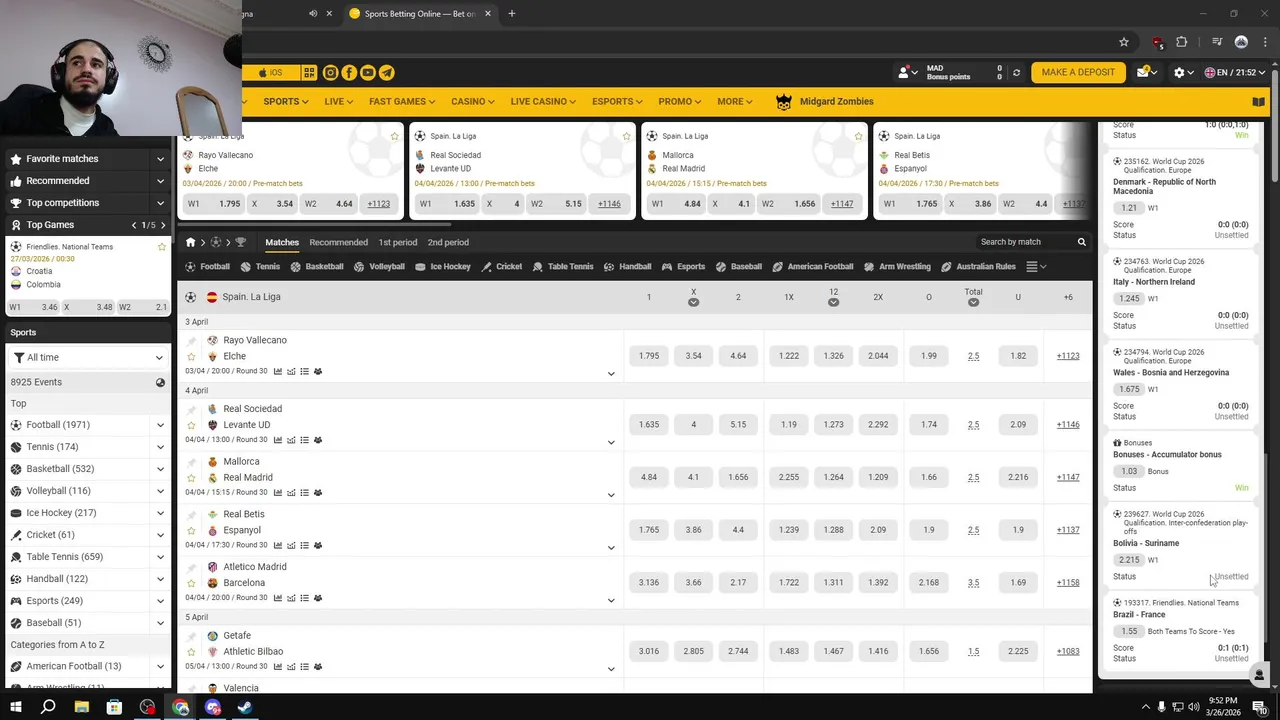This screenshot has height=720, width=1280.
Task: Filter by Table Tennis in sport bar
Action: coord(563,267)
